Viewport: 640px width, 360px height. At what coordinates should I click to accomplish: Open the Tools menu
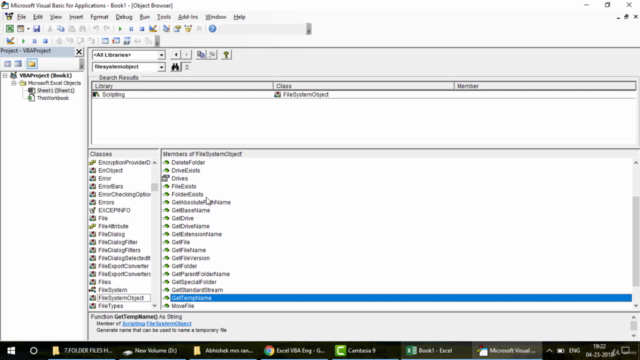(x=164, y=17)
